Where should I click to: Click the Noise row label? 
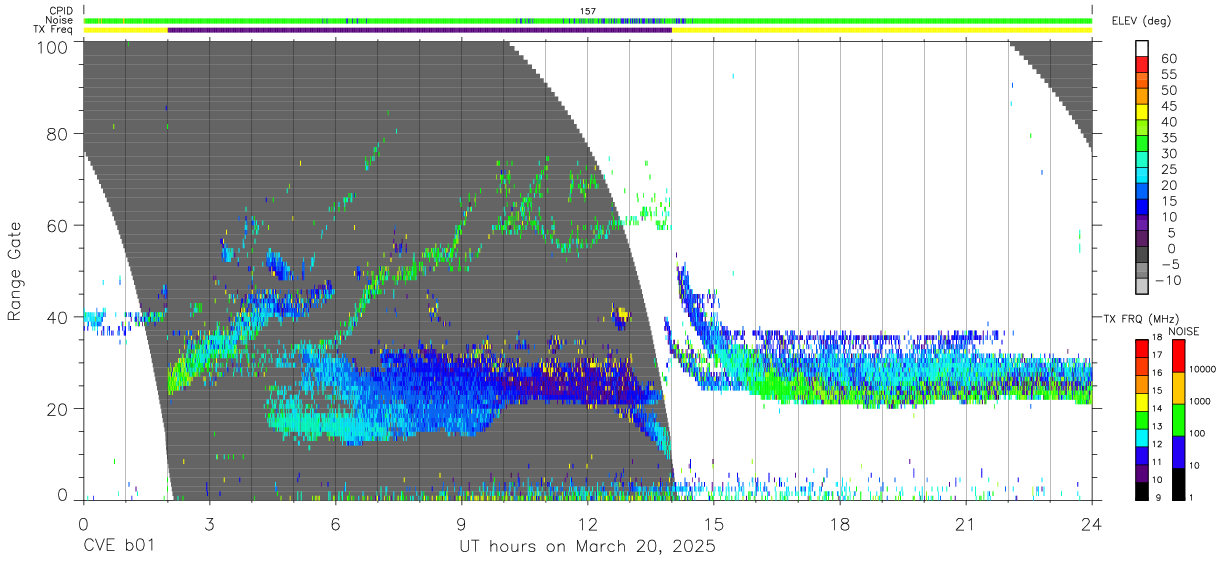tap(59, 20)
